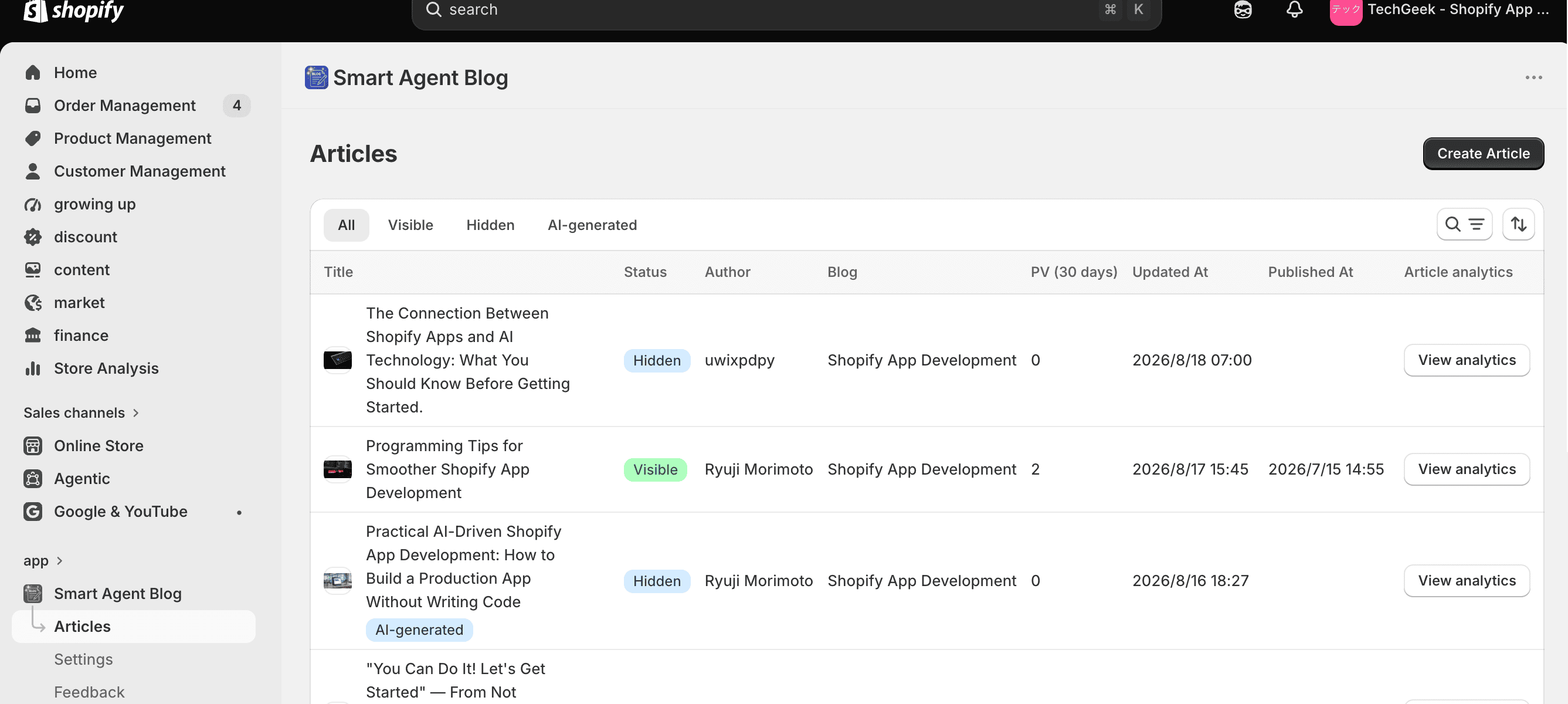Click the Create Article button

coord(1483,154)
